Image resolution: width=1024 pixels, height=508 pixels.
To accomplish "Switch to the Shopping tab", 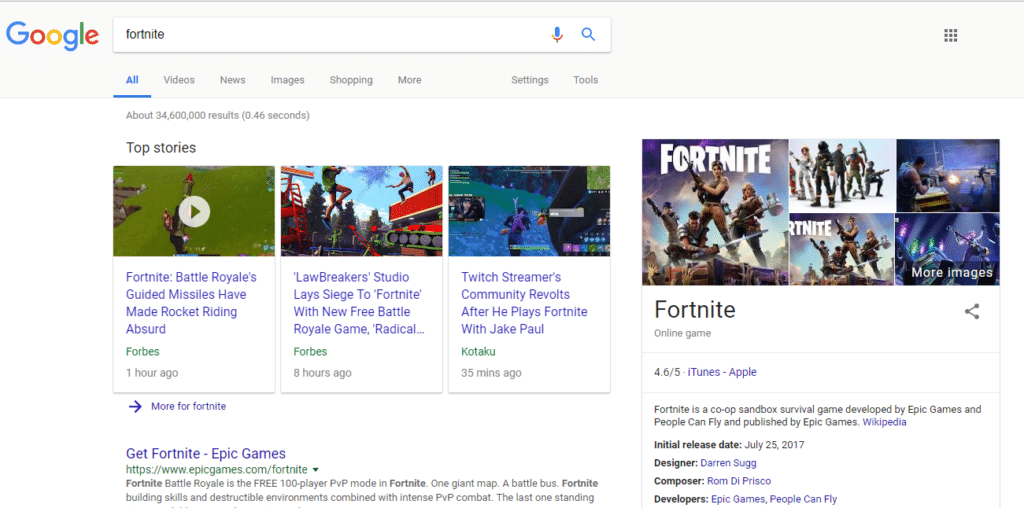I will [351, 80].
